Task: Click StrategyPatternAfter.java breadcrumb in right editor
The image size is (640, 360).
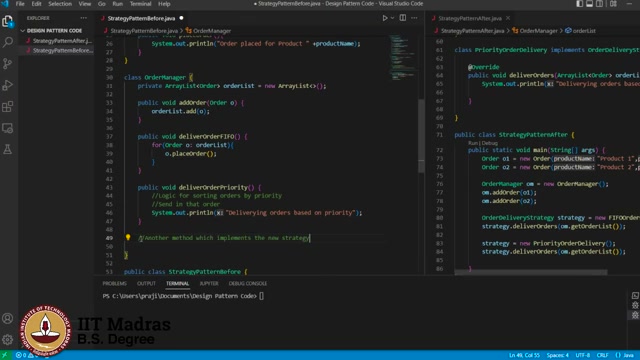Action: pos(472,31)
